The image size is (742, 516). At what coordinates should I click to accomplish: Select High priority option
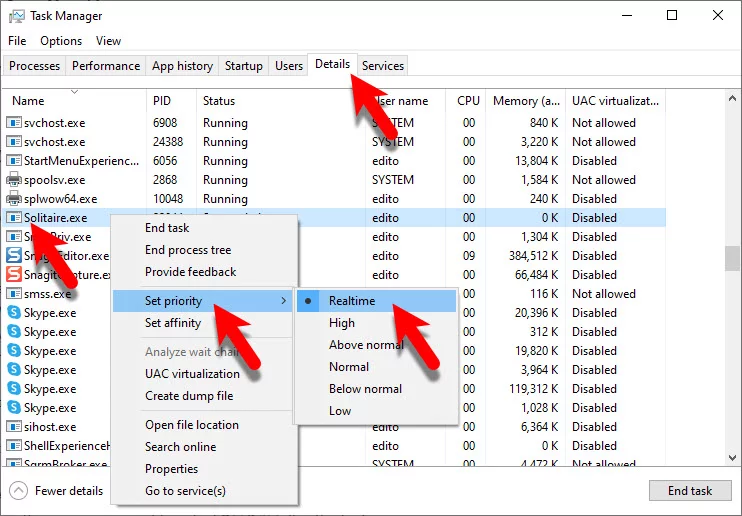[376, 323]
